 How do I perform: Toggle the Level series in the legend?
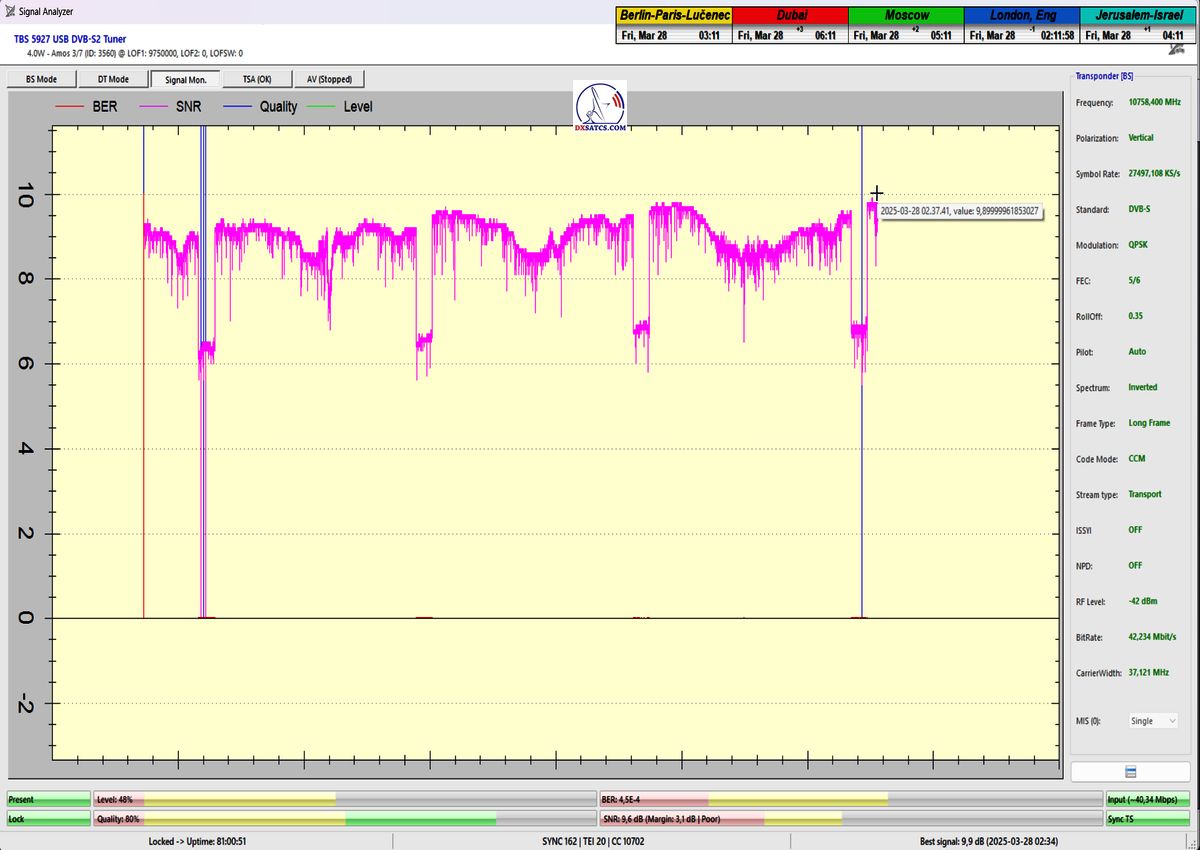(x=340, y=106)
